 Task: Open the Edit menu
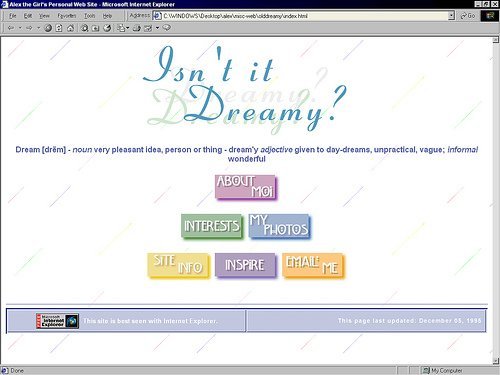coord(28,16)
